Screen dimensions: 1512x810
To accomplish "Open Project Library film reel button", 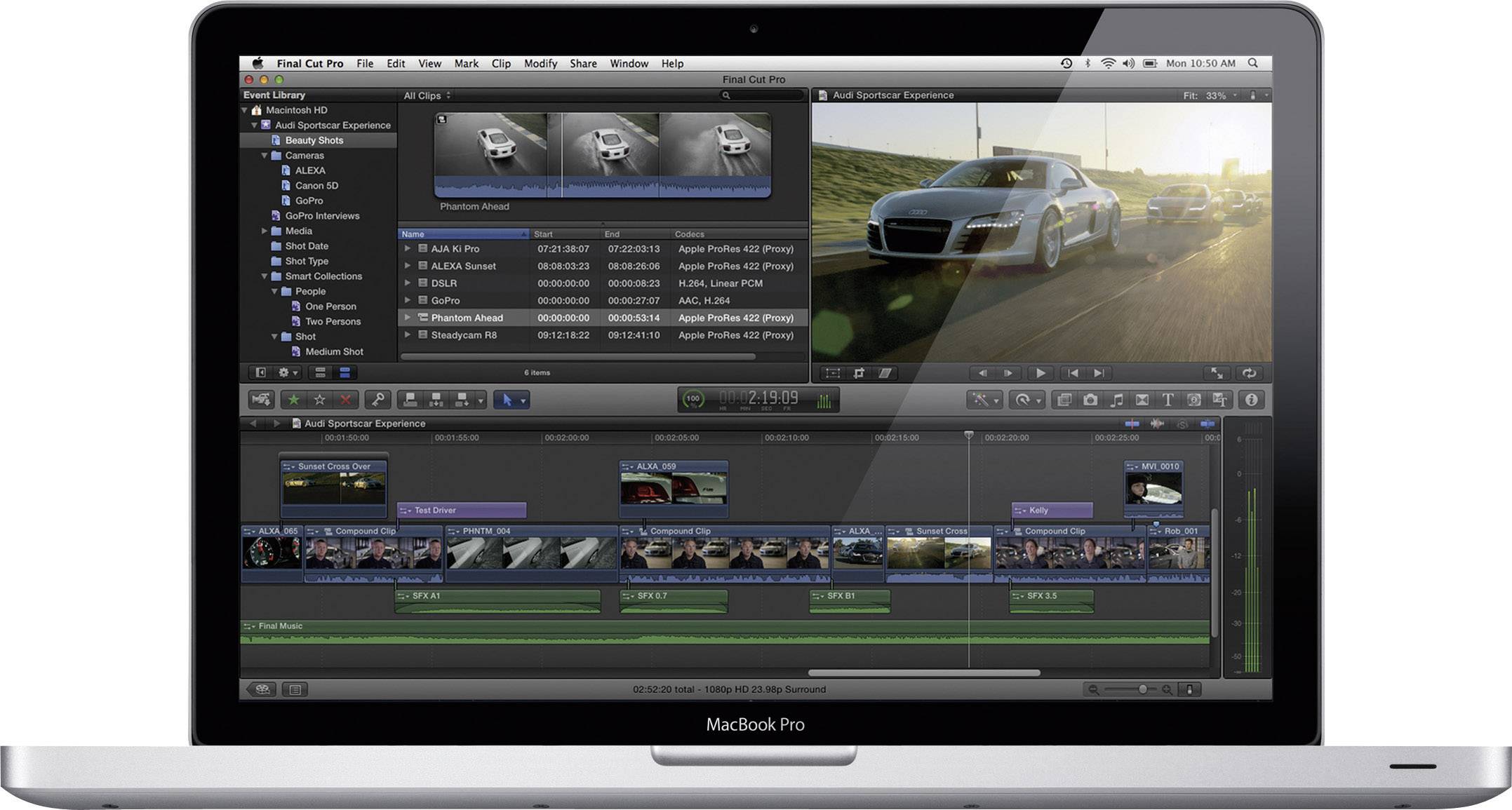I will coord(262,689).
